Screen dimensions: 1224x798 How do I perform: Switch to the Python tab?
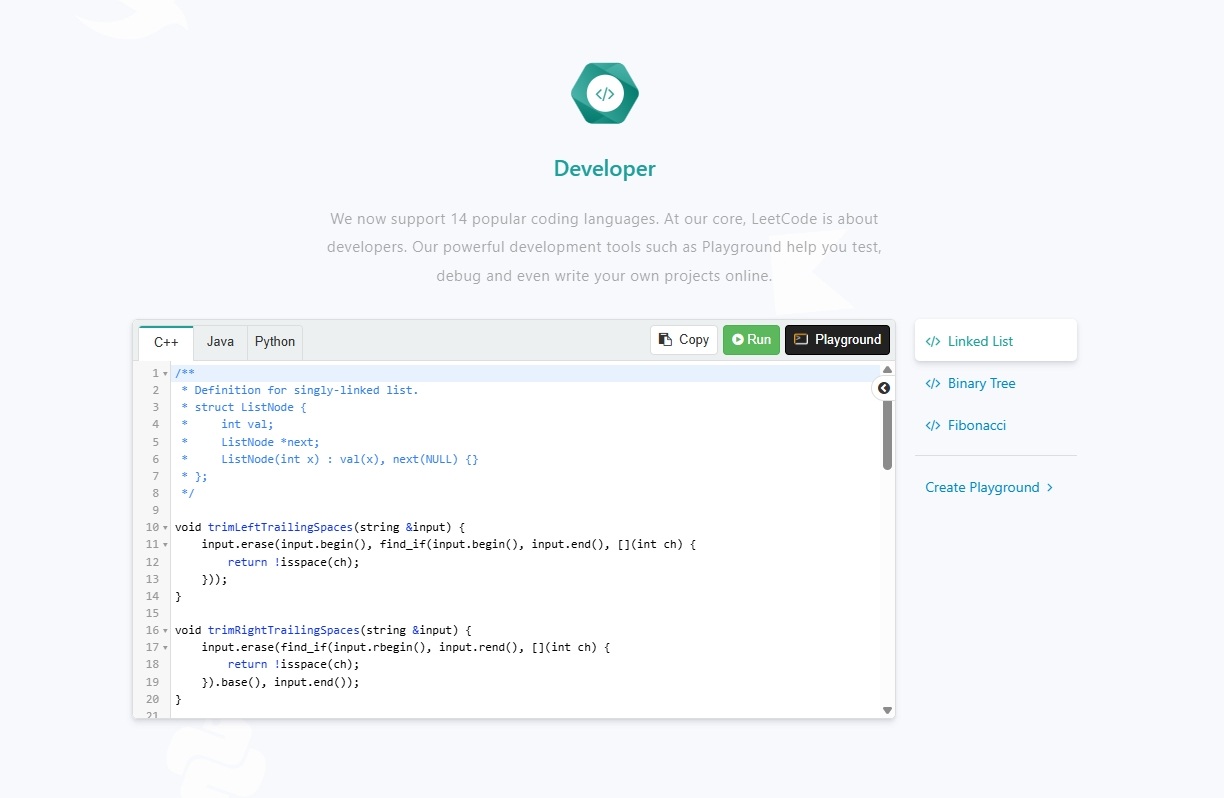click(x=275, y=342)
